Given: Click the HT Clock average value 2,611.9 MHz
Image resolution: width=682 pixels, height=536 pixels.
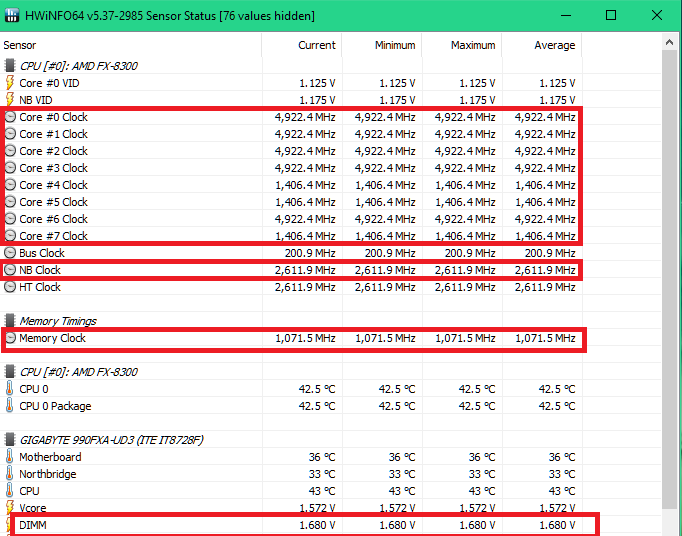Looking at the screenshot, I should click(x=545, y=287).
